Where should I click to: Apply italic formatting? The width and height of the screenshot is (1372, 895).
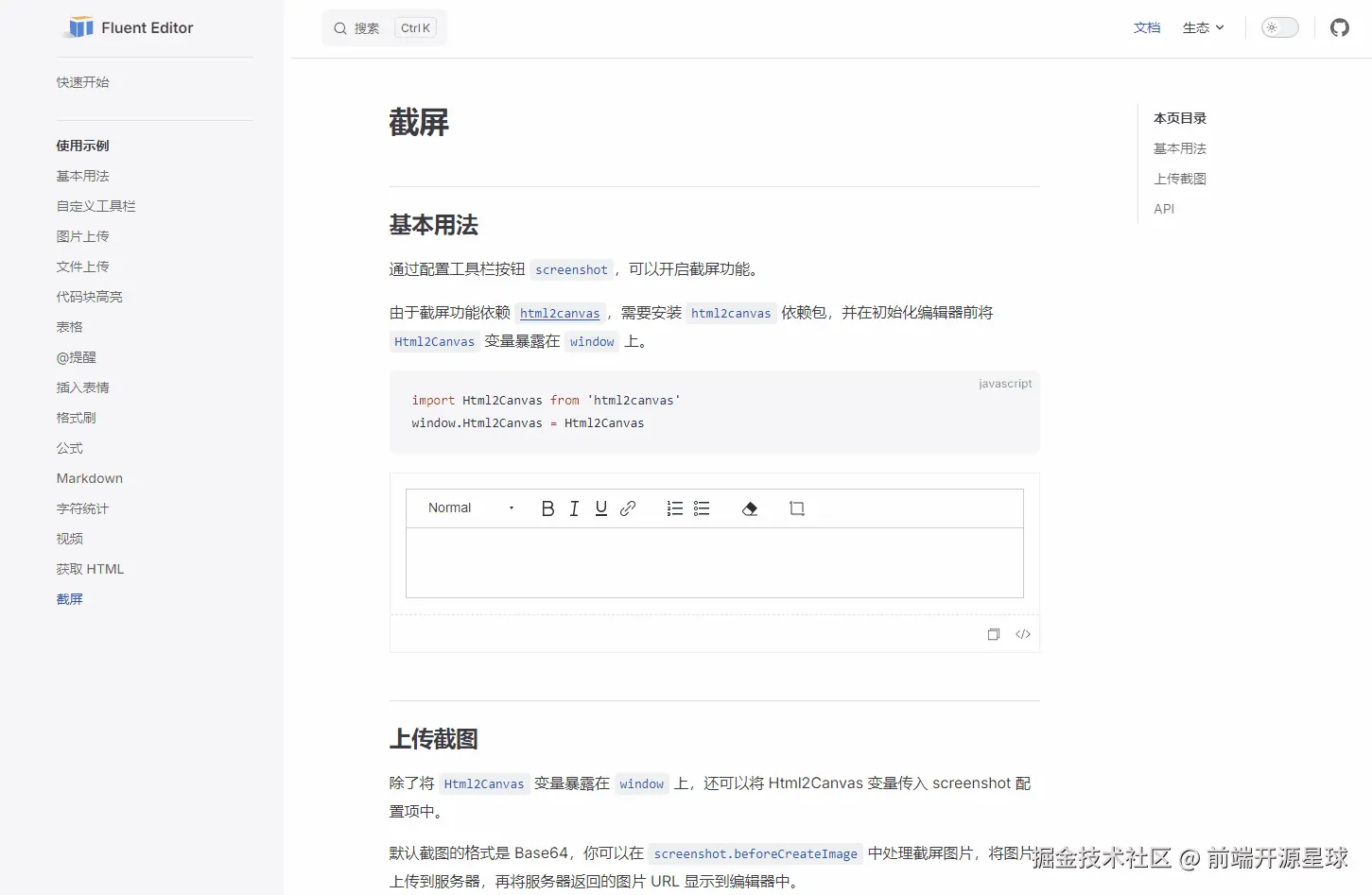(x=574, y=508)
